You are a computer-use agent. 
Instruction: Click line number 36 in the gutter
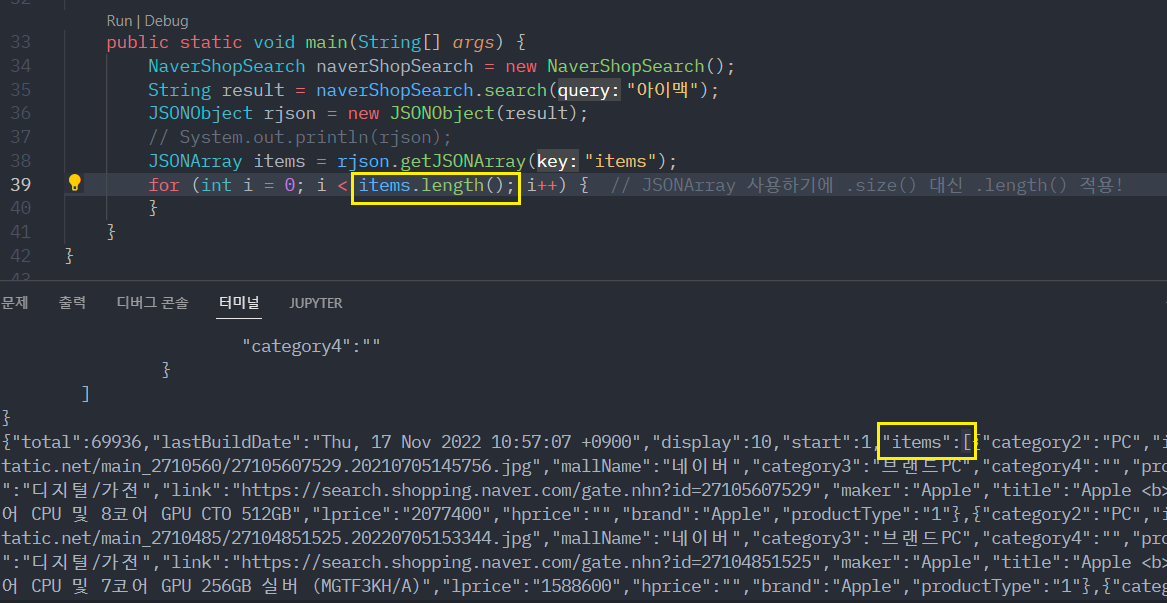click(x=21, y=113)
